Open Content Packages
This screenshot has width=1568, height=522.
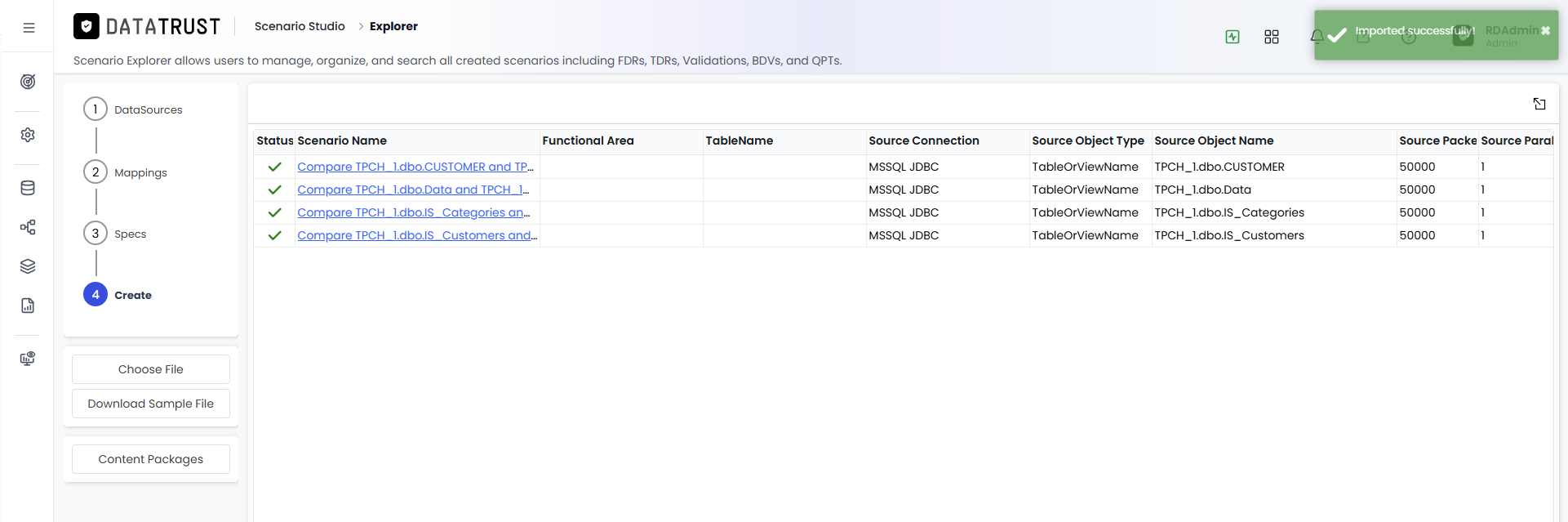[x=151, y=459]
